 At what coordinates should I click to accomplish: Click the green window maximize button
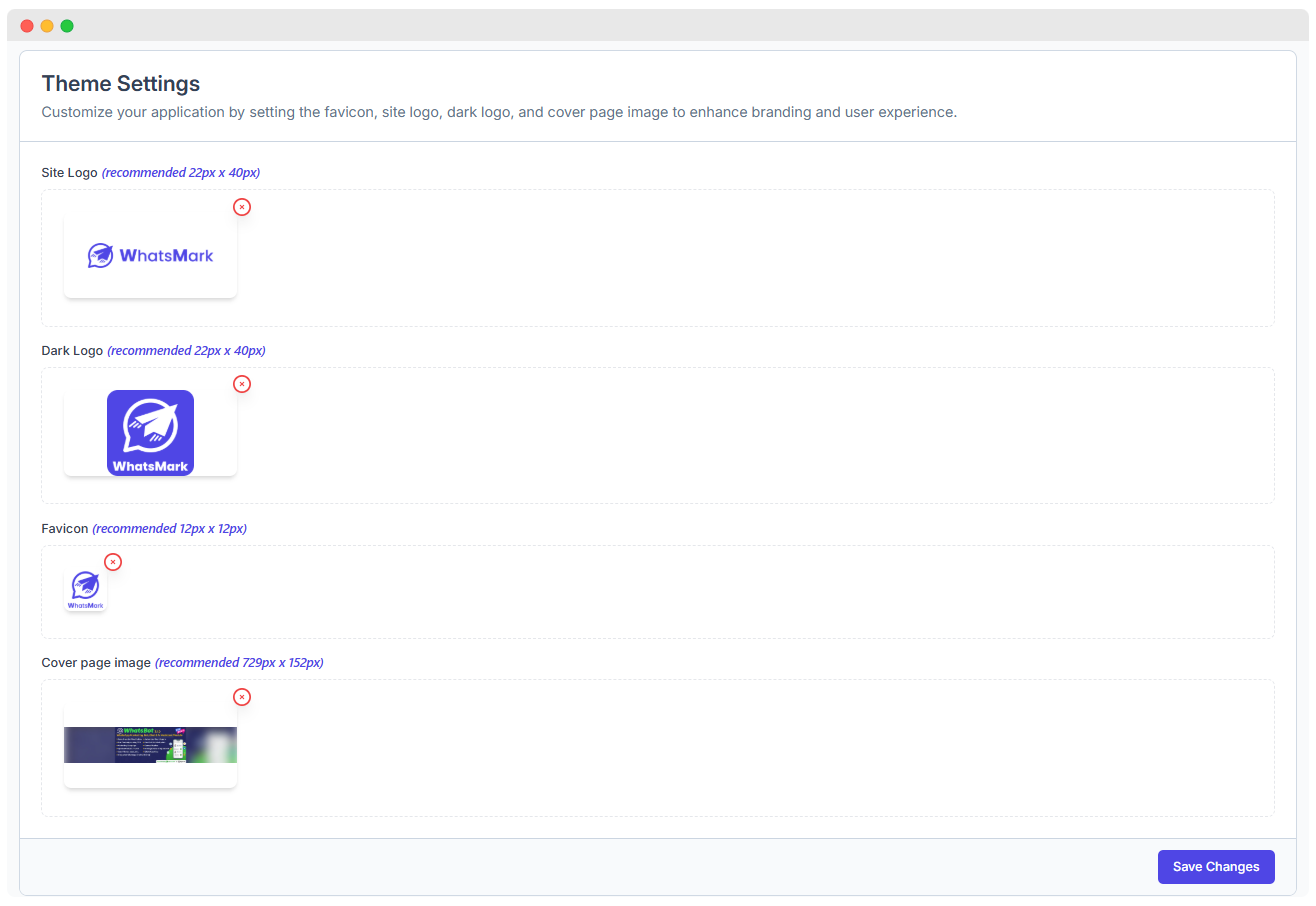[67, 26]
